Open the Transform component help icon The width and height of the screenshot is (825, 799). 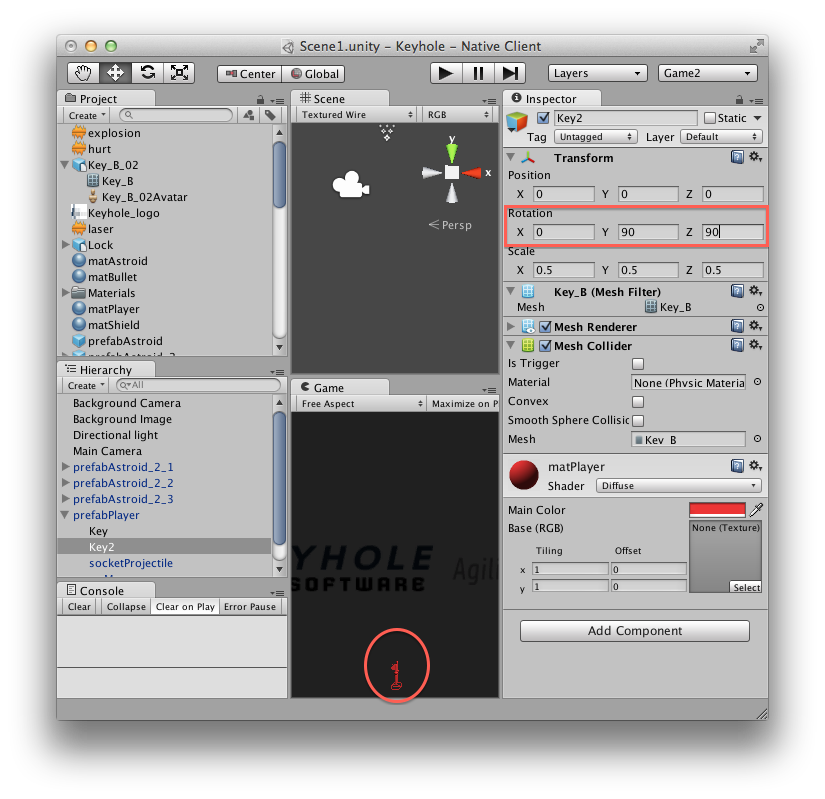pos(737,157)
